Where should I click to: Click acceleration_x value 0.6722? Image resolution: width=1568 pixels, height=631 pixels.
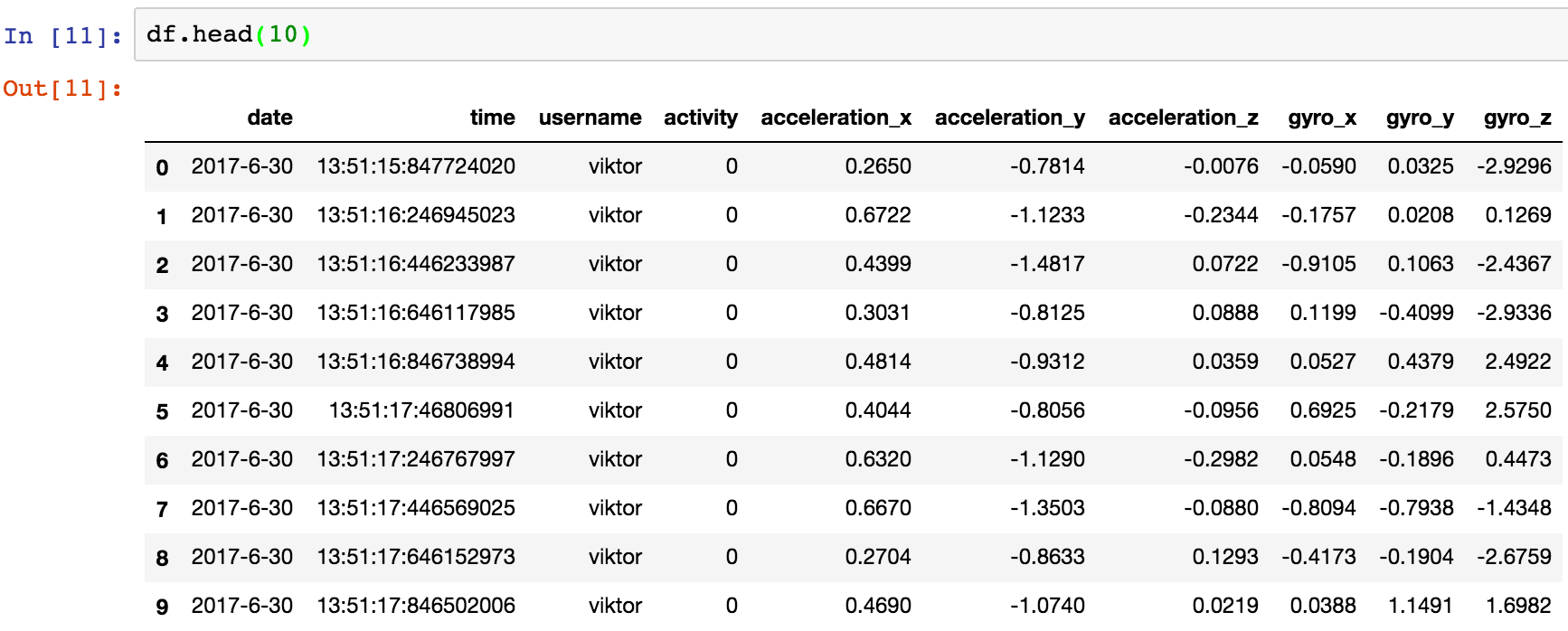[877, 215]
